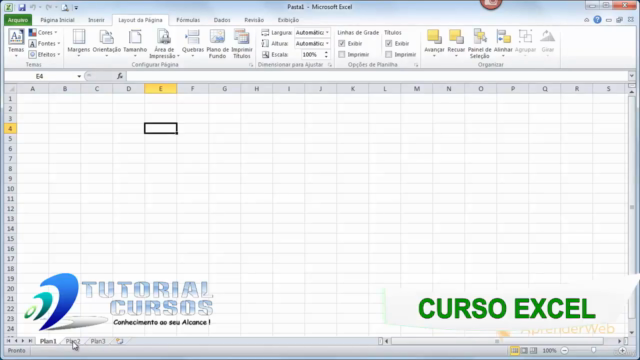Viewport: 640px width, 360px height.
Task: Minimize the ribbon with the caret icon
Action: (x=587, y=20)
